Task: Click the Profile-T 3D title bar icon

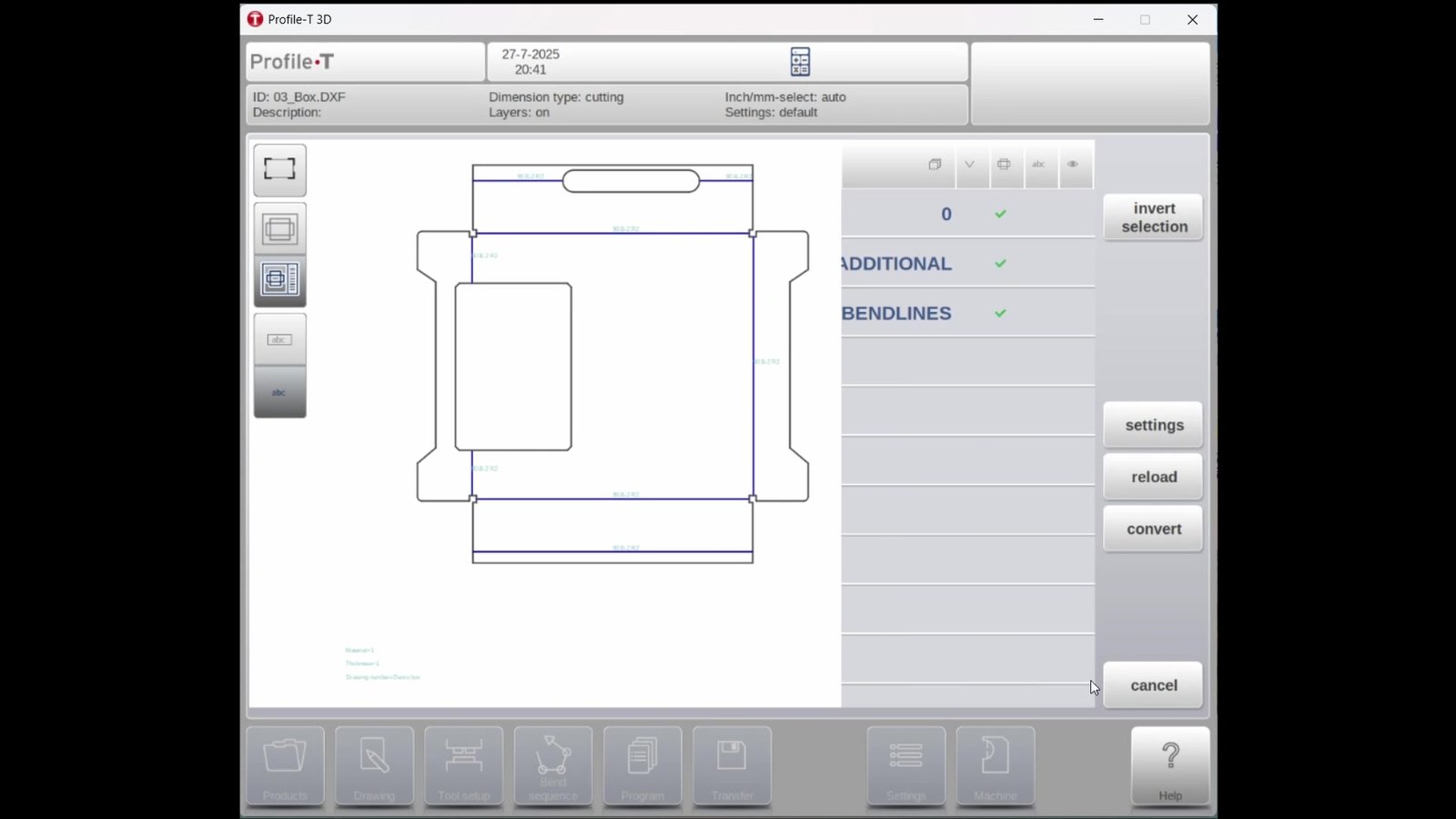Action: pyautogui.click(x=255, y=19)
